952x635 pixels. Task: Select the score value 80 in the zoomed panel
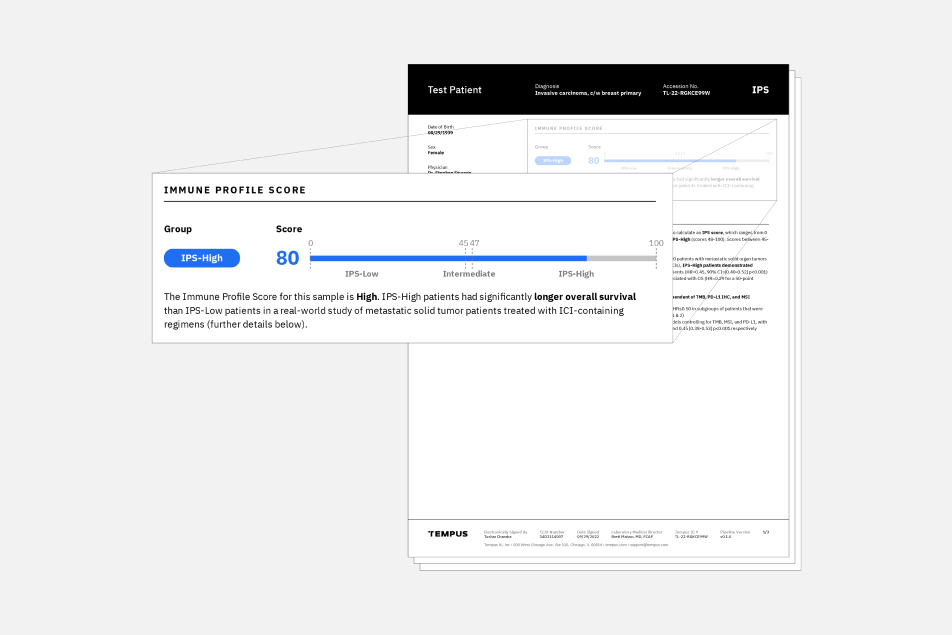pyautogui.click(x=287, y=258)
